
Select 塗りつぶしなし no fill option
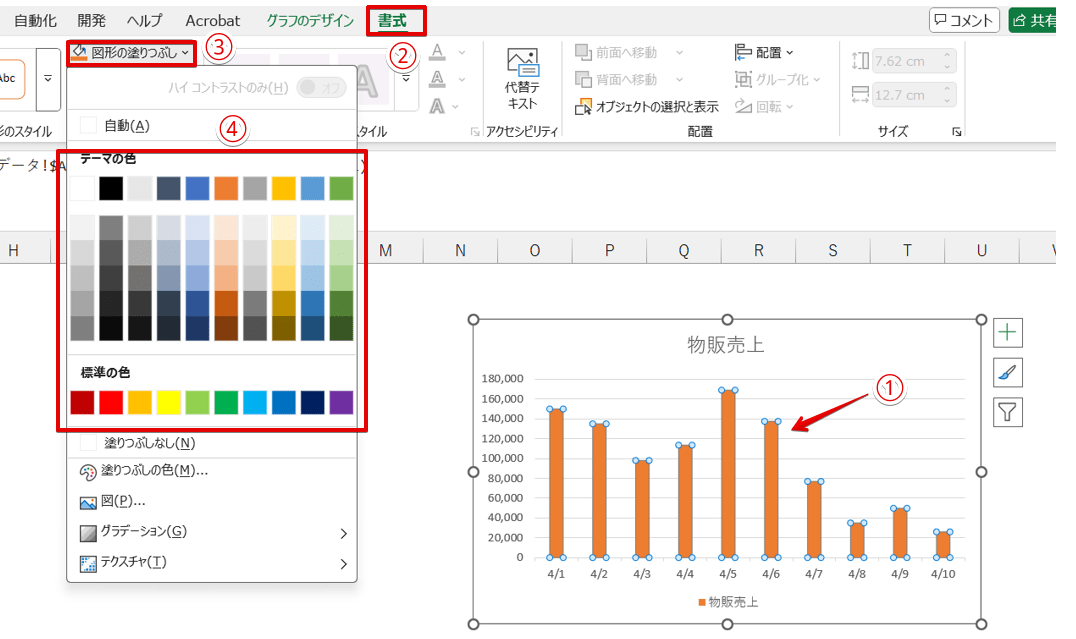click(148, 443)
